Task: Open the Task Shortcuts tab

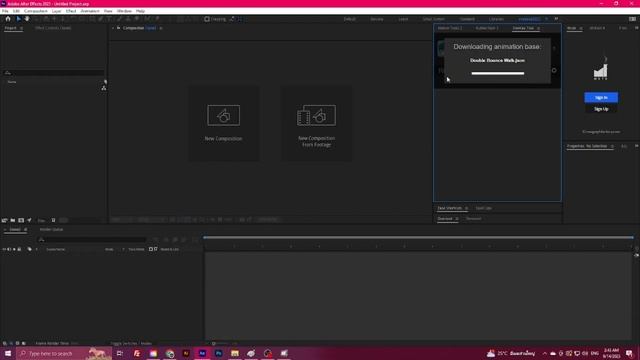Action: pyautogui.click(x=449, y=208)
